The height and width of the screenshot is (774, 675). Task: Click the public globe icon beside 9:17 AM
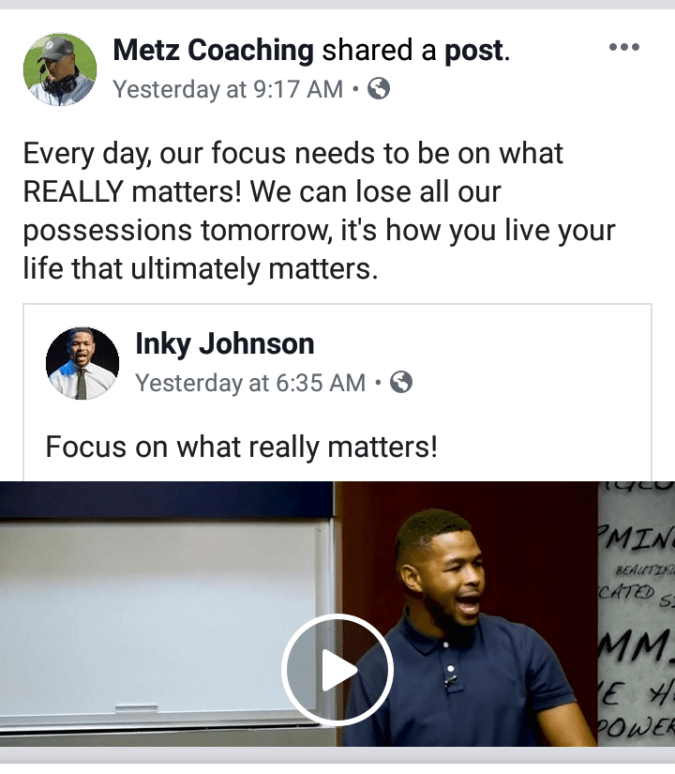tap(379, 89)
